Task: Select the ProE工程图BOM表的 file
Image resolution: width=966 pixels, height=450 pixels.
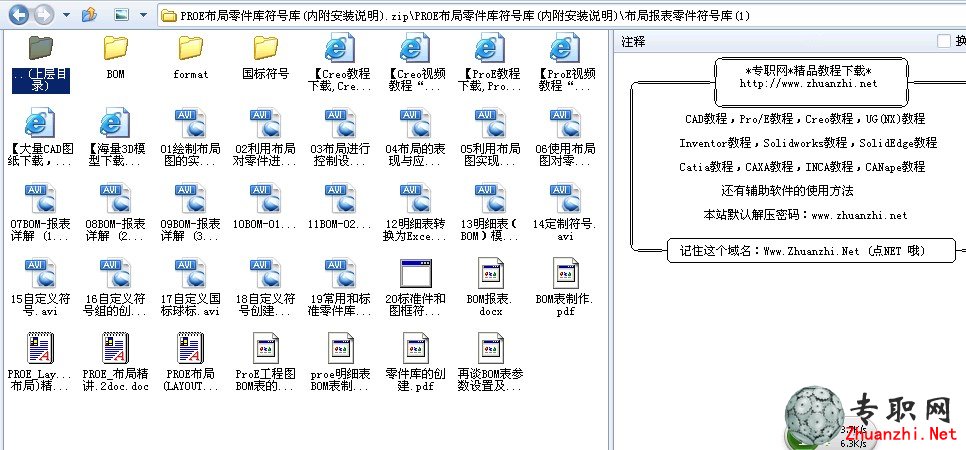Action: [266, 362]
